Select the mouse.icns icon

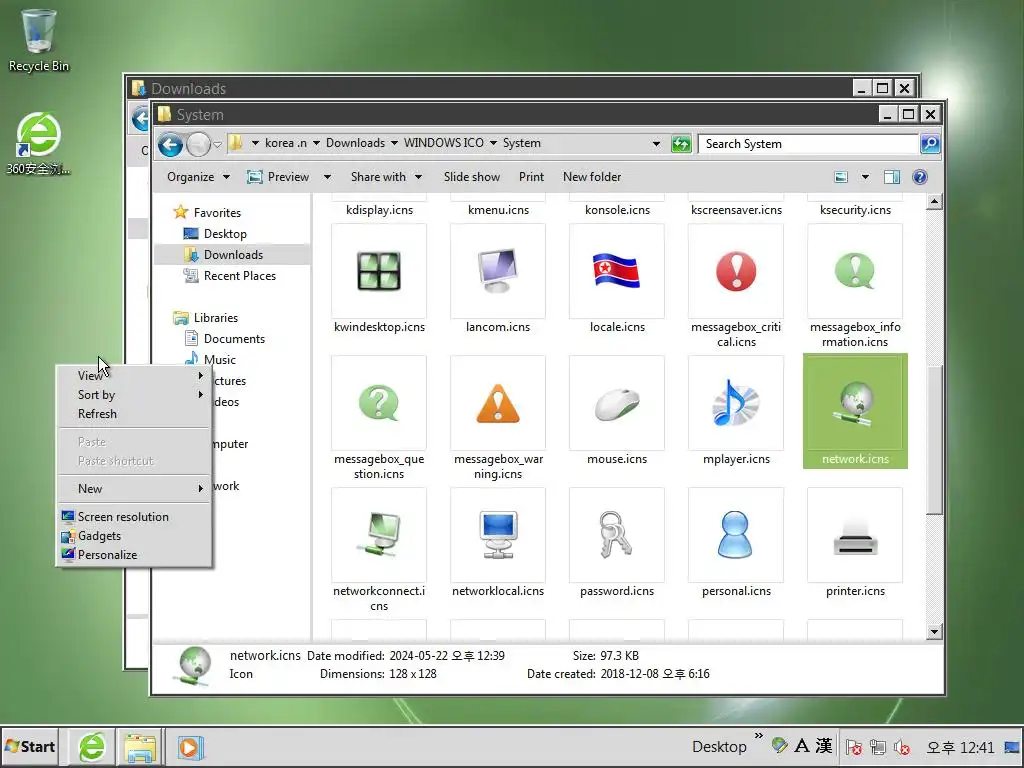616,403
